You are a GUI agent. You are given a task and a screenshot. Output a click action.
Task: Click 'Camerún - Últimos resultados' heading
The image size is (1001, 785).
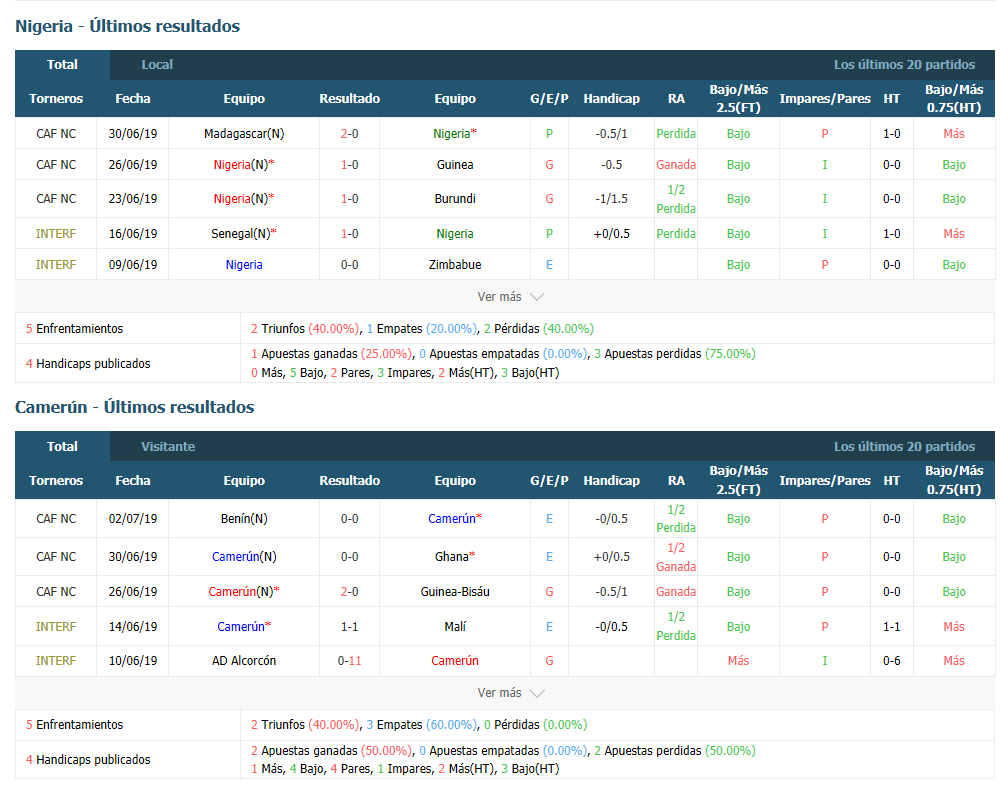click(x=135, y=407)
